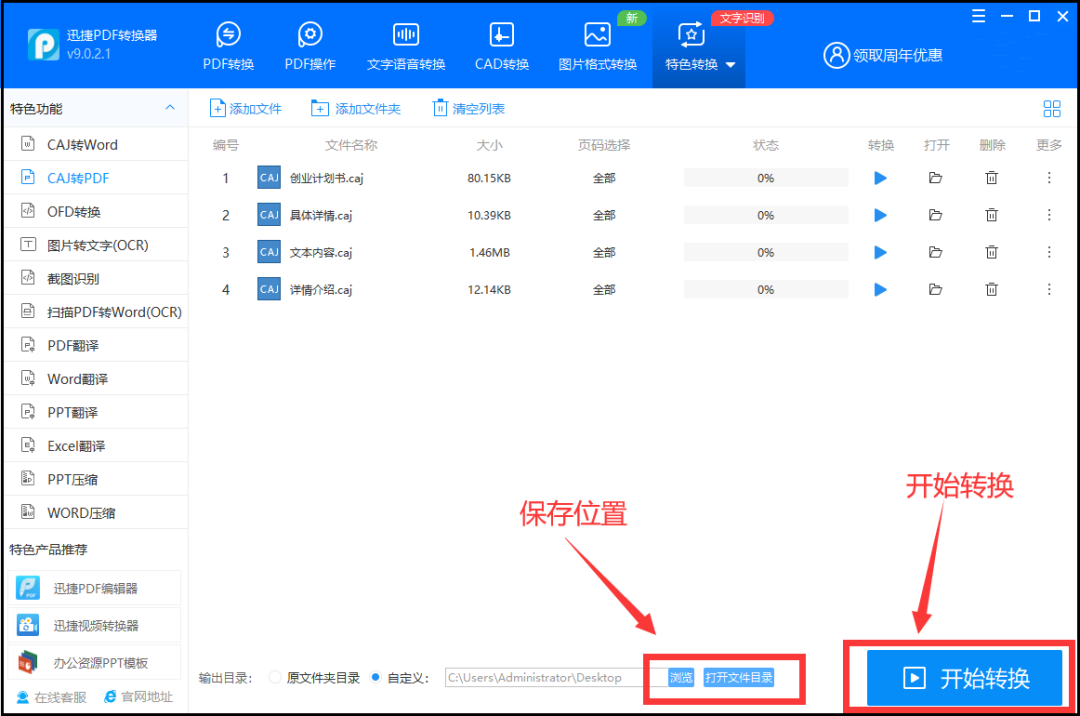This screenshot has width=1080, height=716.
Task: Switch to 文字语音转换 tab
Action: coord(406,47)
